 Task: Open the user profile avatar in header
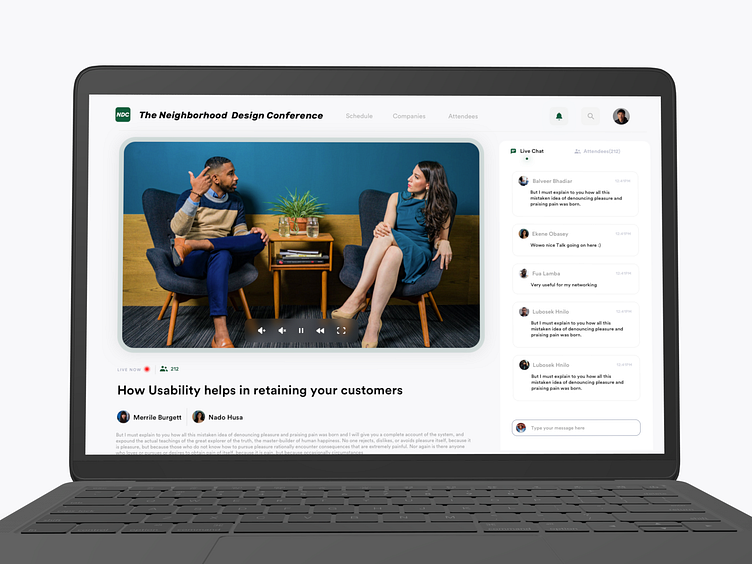[621, 116]
